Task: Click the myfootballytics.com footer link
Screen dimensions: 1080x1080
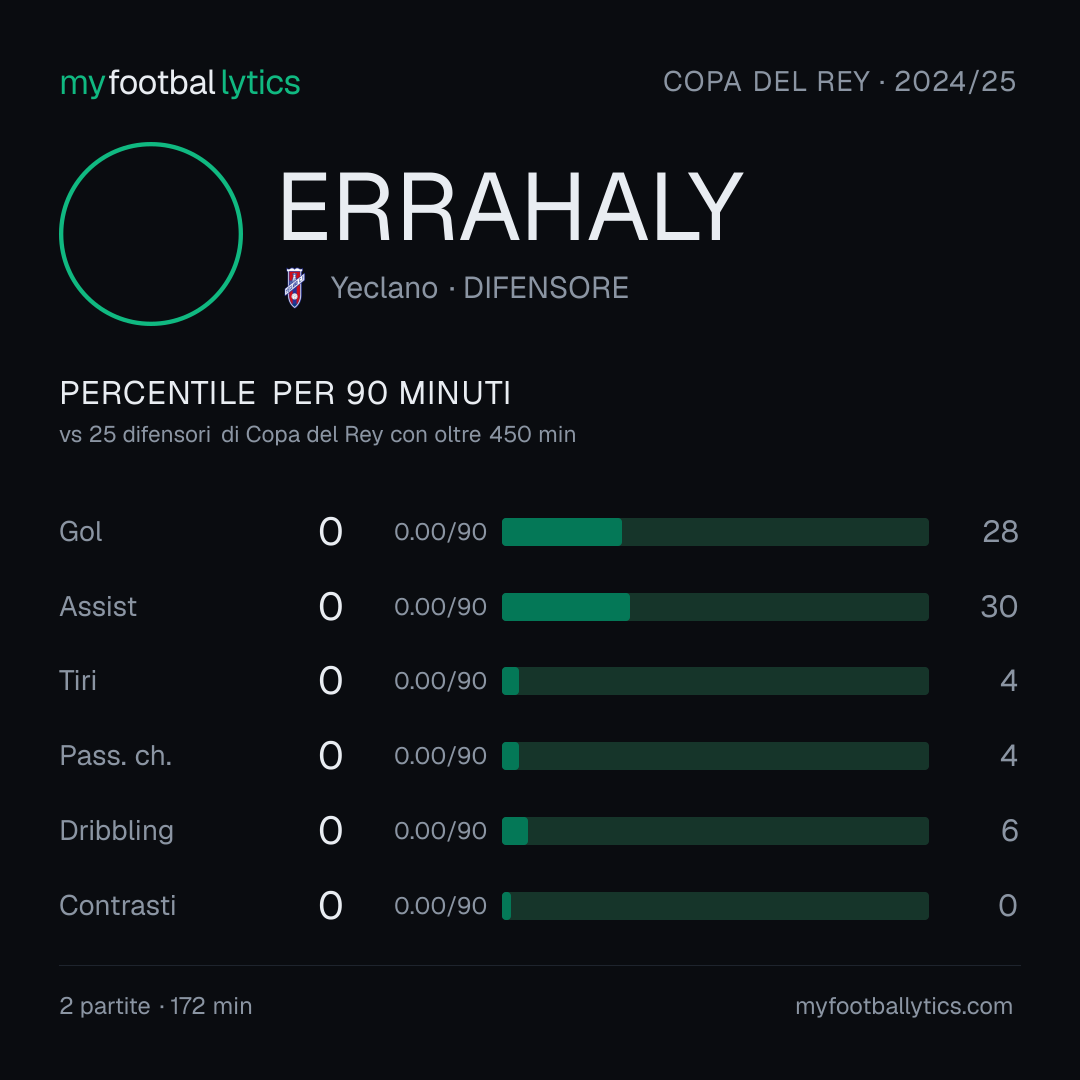Action: pyautogui.click(x=904, y=1006)
